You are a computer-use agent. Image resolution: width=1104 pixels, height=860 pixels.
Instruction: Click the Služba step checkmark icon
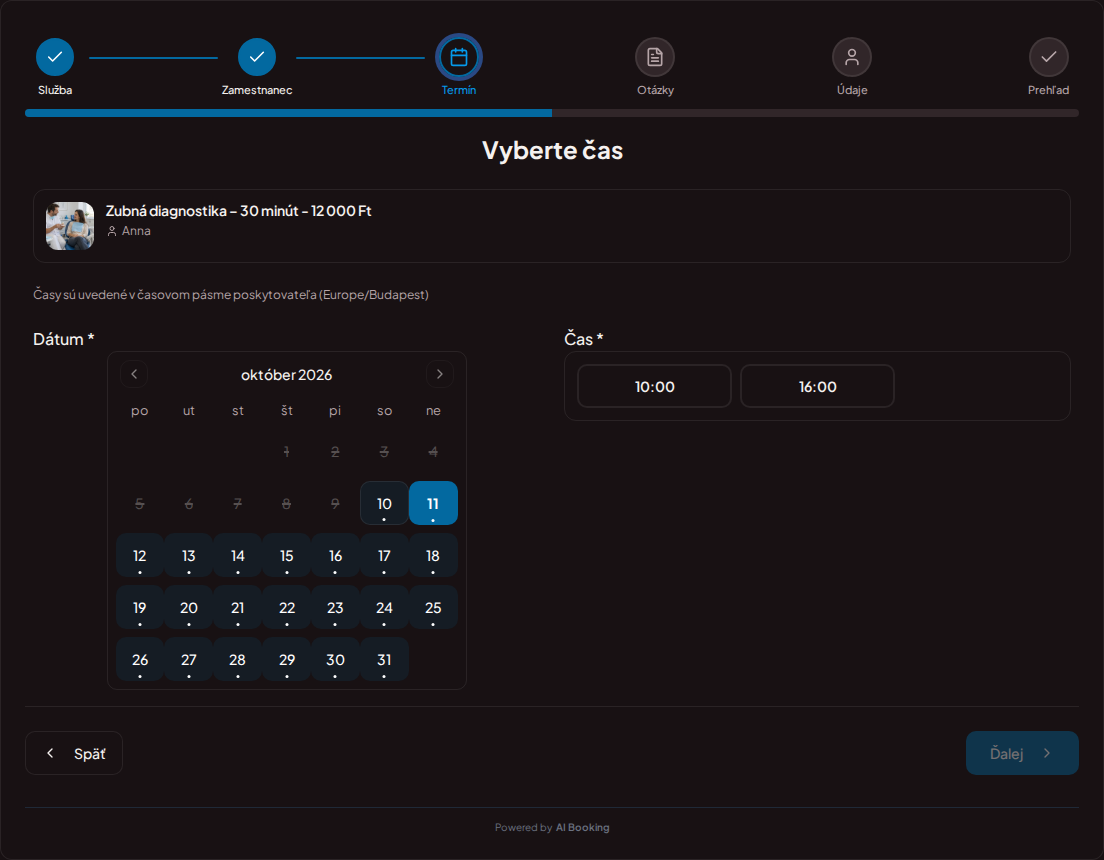coord(55,57)
